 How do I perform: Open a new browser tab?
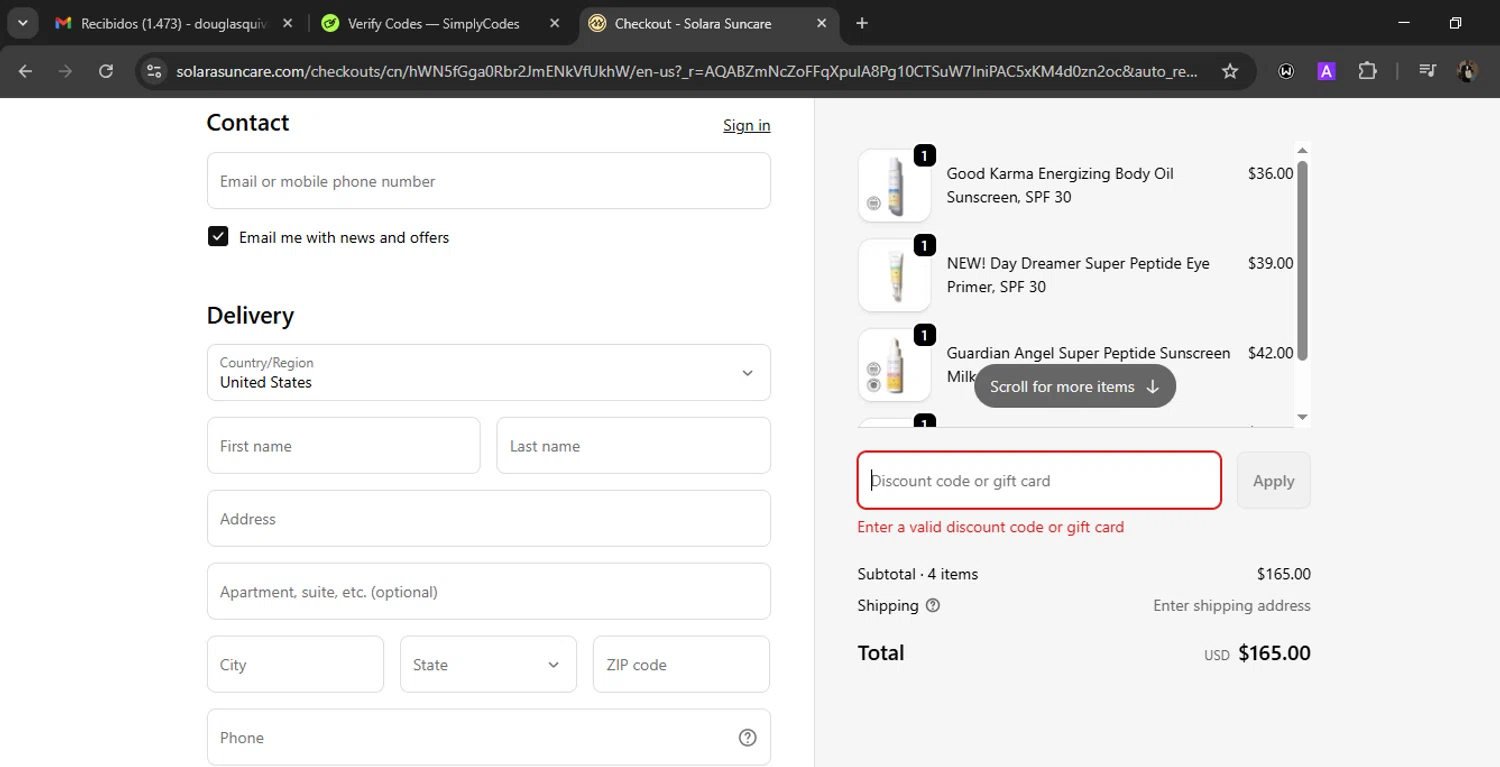coord(862,23)
